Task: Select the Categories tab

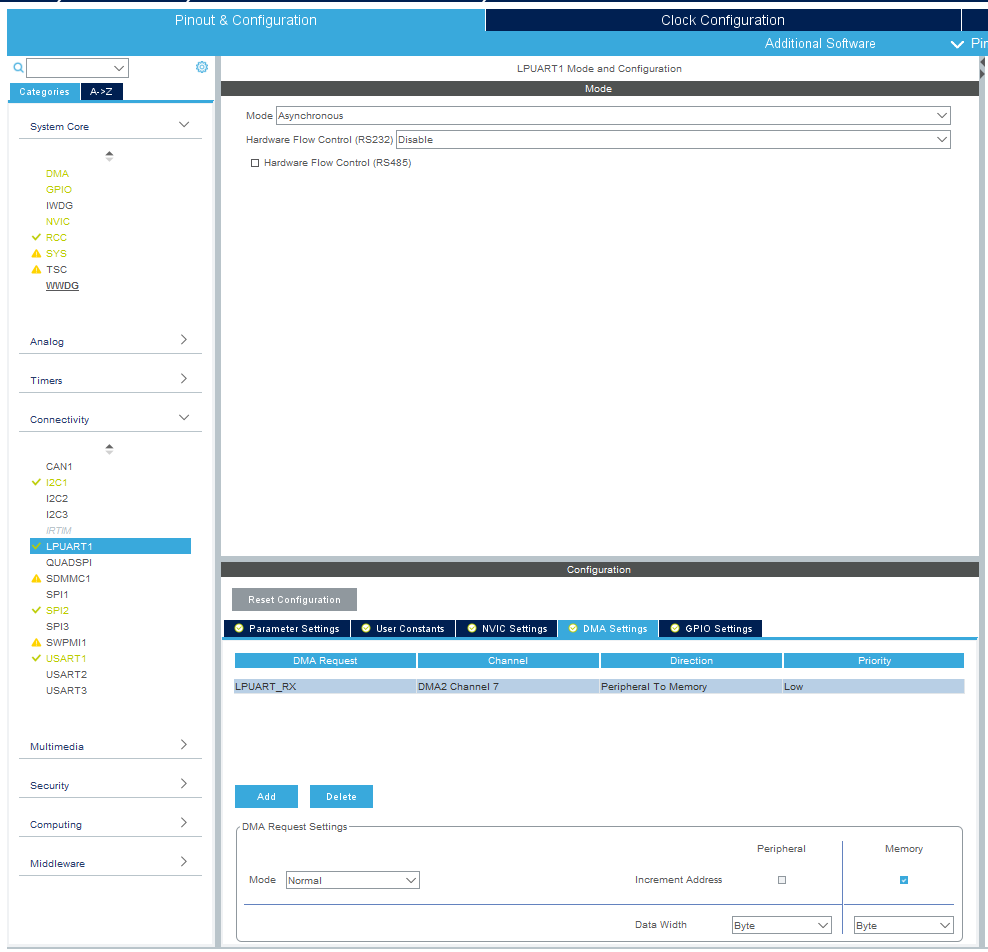Action: coord(44,92)
